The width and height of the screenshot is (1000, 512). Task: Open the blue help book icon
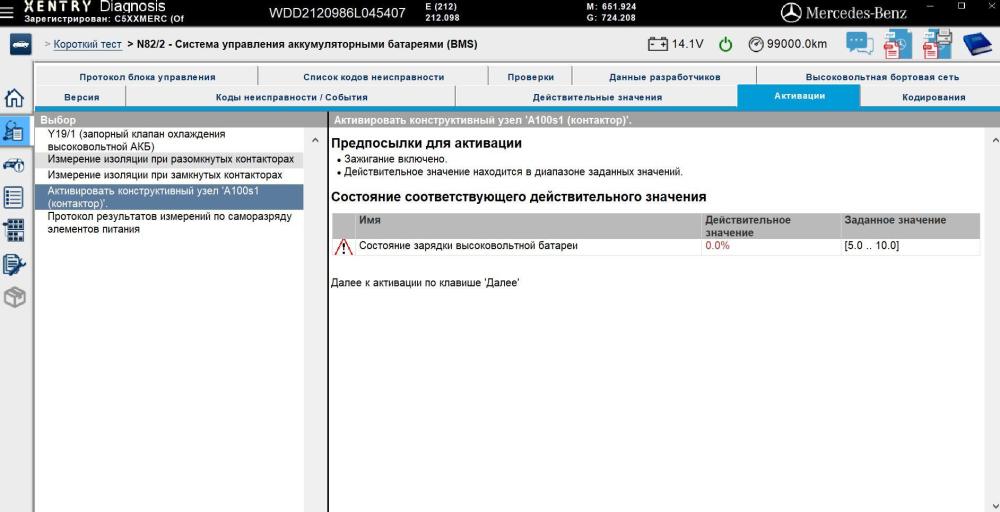(x=976, y=44)
